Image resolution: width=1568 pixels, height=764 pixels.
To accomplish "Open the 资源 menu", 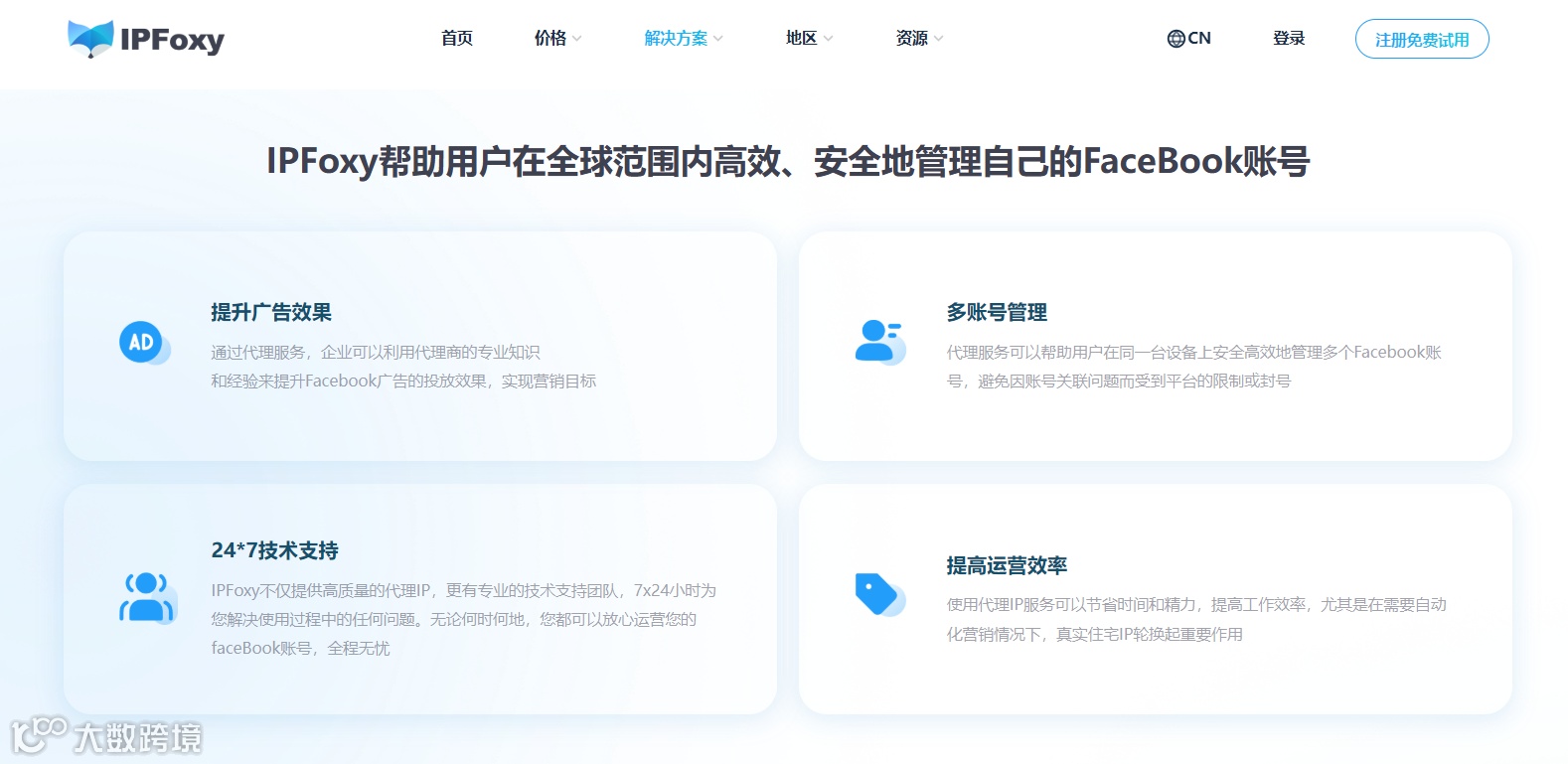I will [911, 39].
